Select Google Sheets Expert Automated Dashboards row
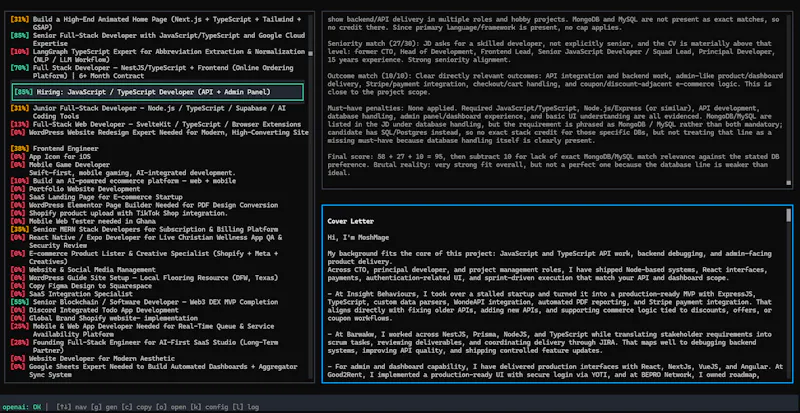 coord(154,371)
